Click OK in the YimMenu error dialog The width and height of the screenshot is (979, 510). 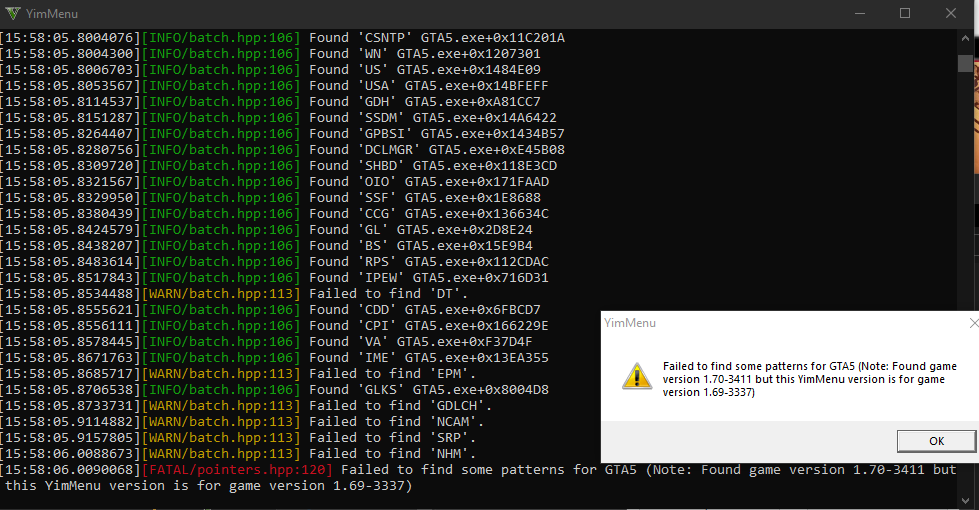[x=936, y=441]
